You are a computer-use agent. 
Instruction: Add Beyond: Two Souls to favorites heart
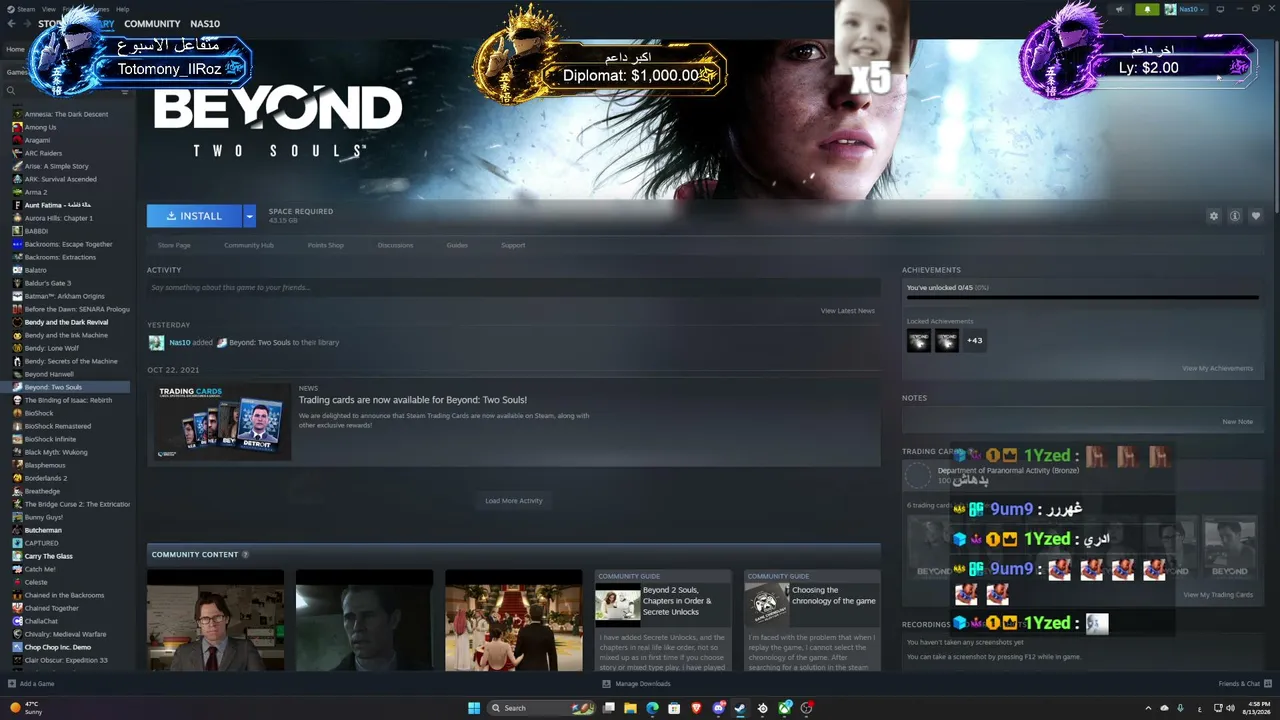tap(1256, 216)
